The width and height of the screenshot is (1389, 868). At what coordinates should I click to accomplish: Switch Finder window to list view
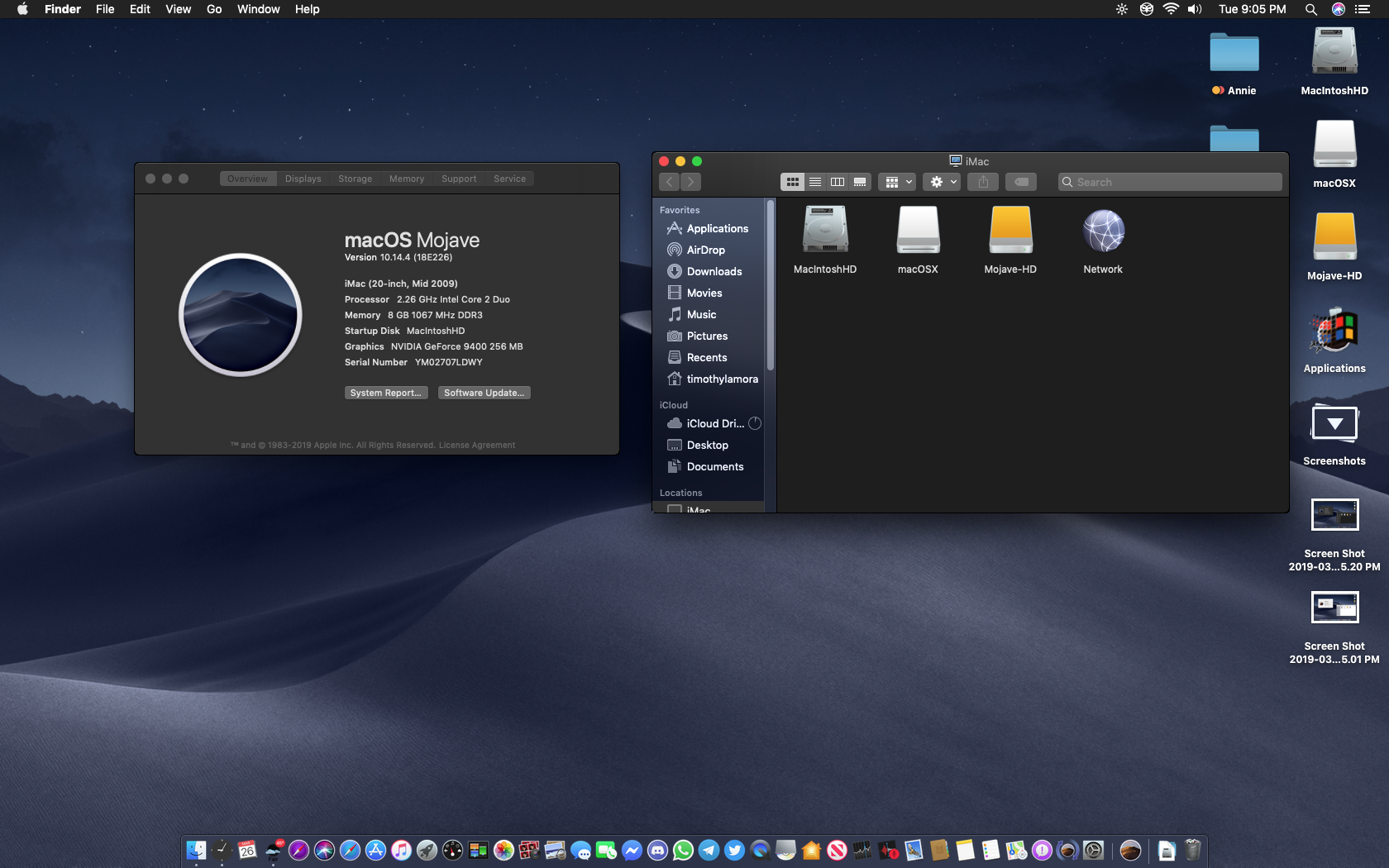[x=815, y=182]
